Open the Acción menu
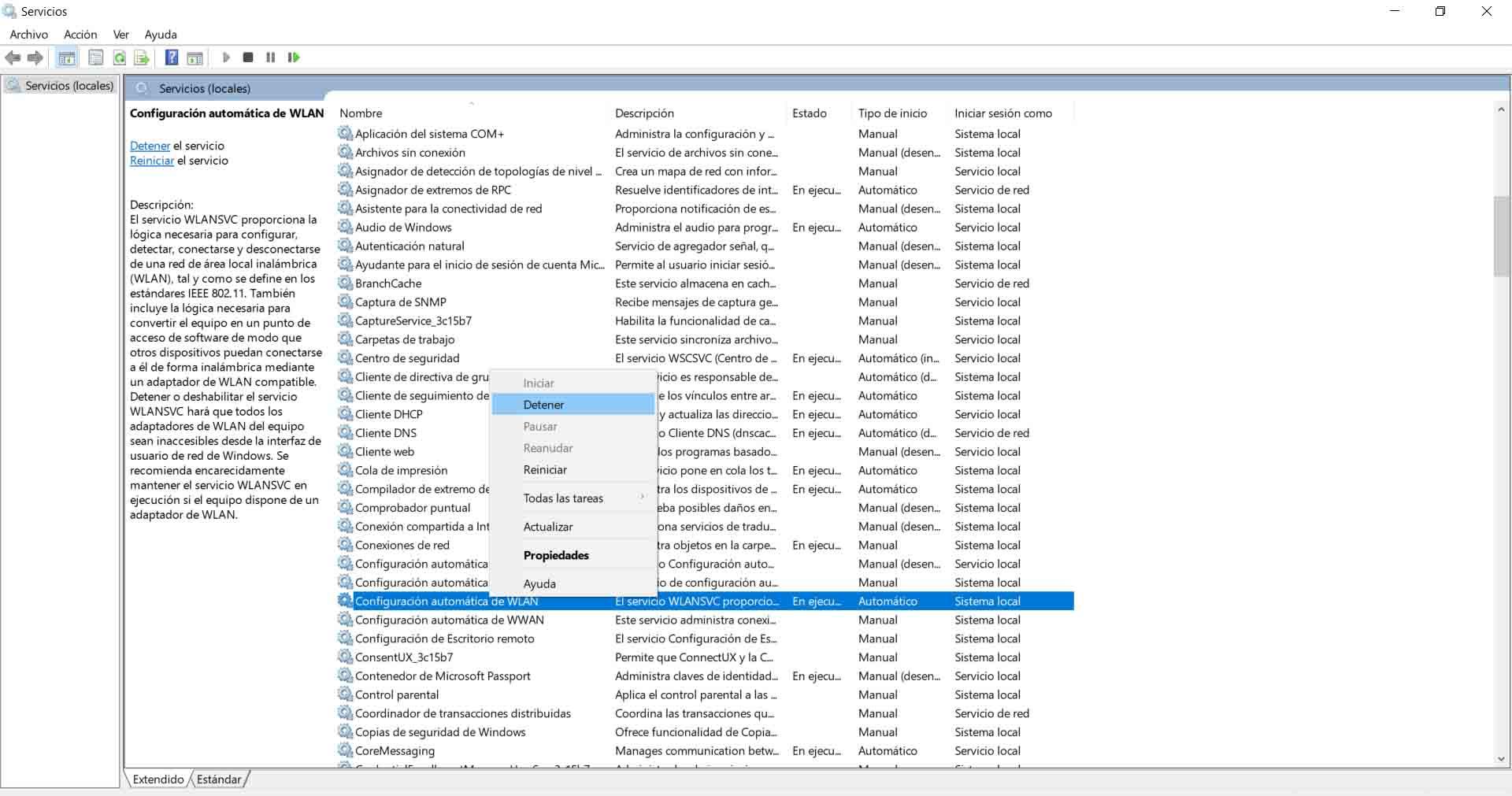Viewport: 1512px width, 796px height. (80, 35)
